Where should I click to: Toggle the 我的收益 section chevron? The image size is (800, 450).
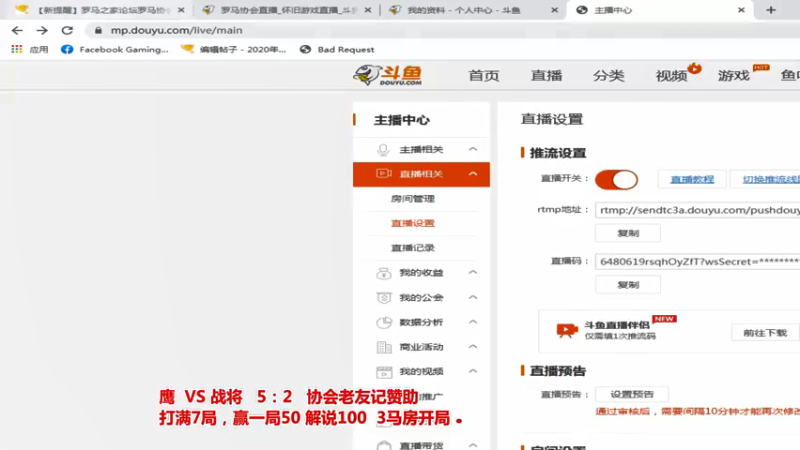[x=473, y=272]
